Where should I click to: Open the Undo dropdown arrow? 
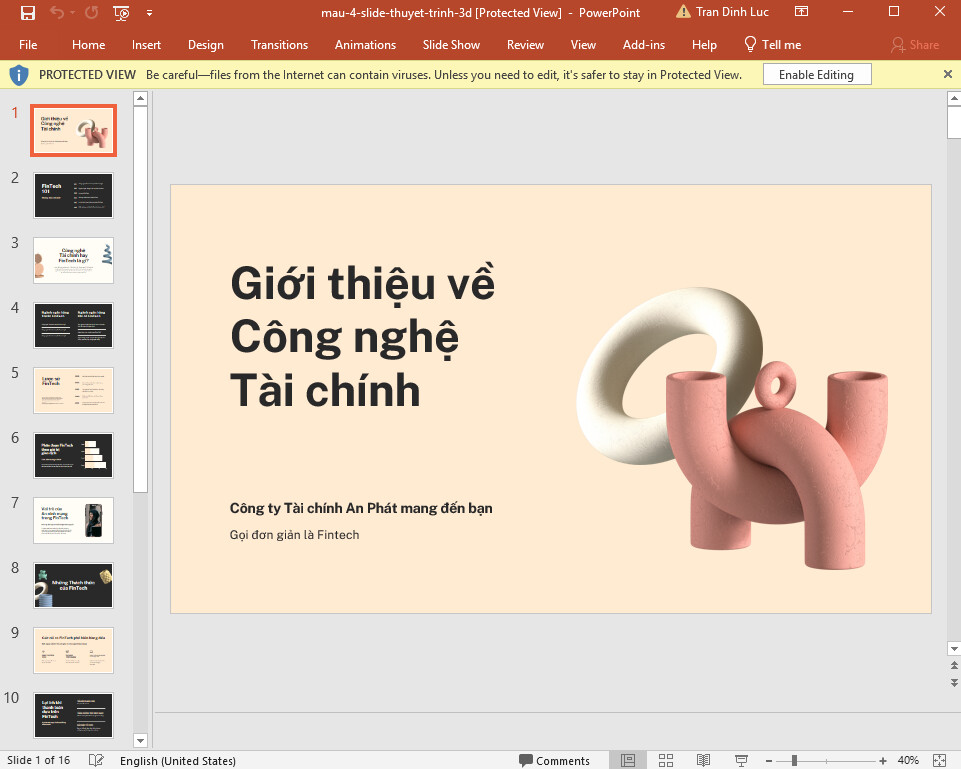(70, 12)
